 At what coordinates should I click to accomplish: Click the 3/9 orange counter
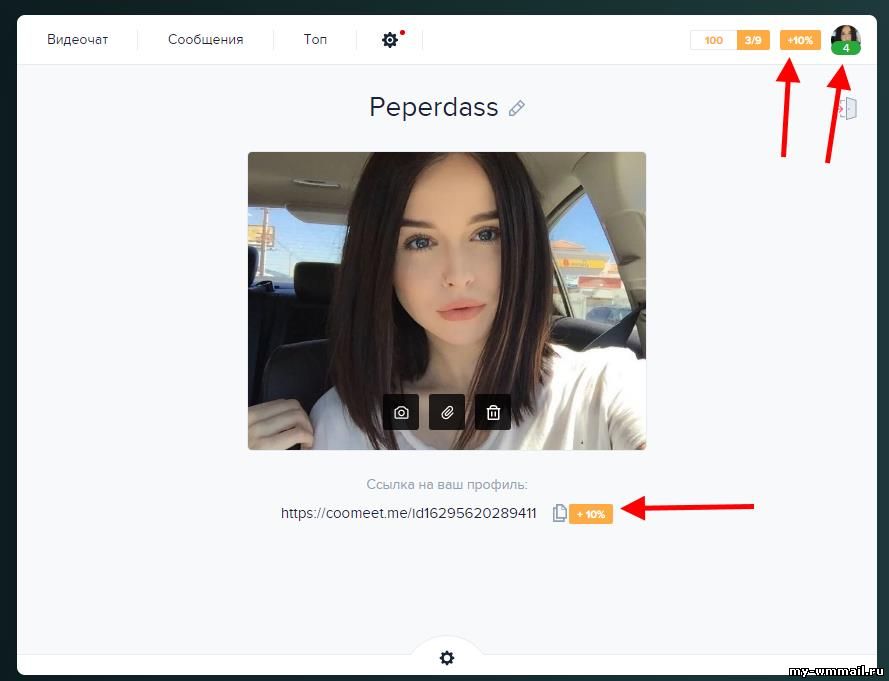point(753,40)
